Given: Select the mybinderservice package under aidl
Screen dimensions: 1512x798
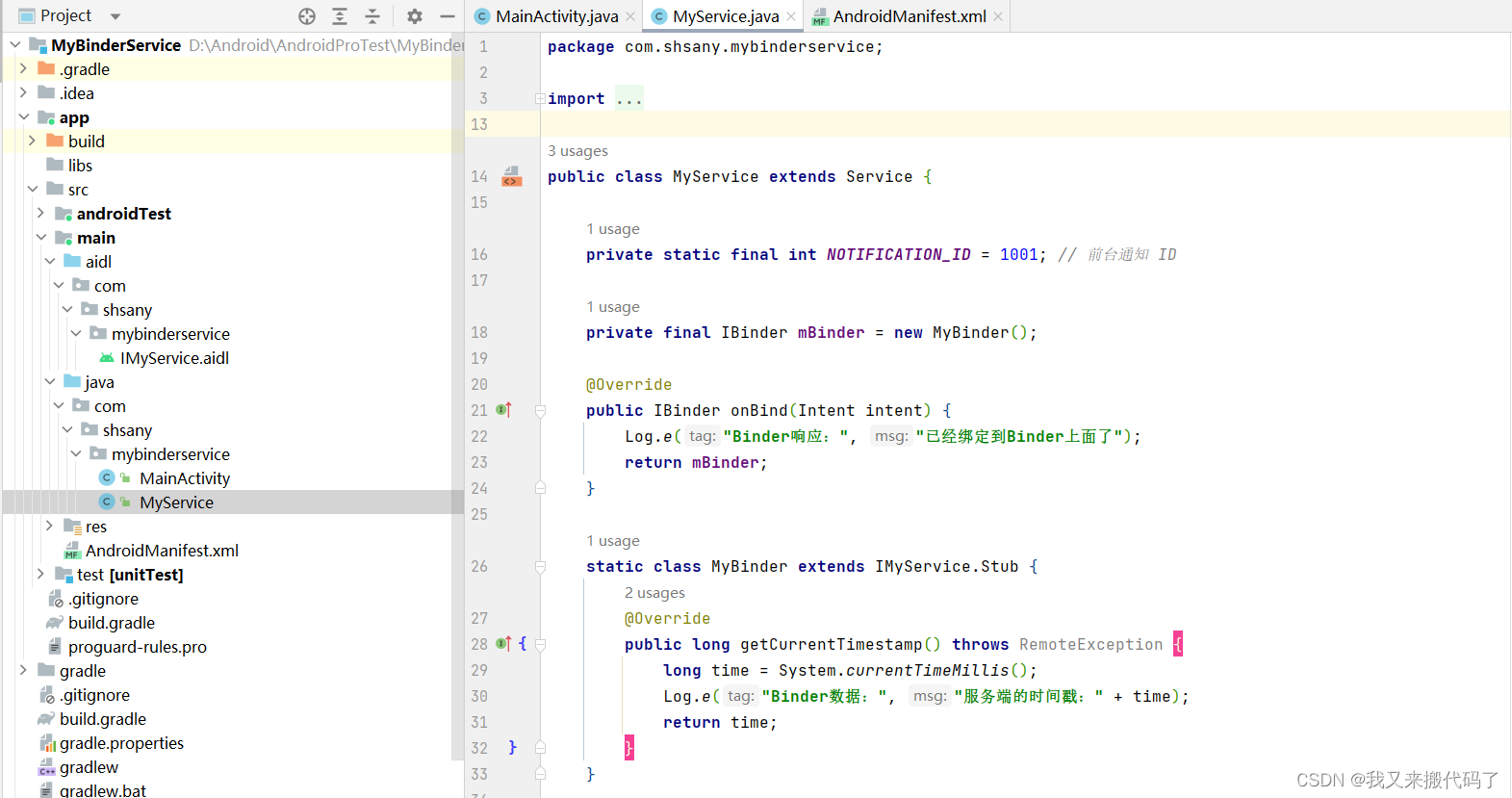Looking at the screenshot, I should coord(170,334).
